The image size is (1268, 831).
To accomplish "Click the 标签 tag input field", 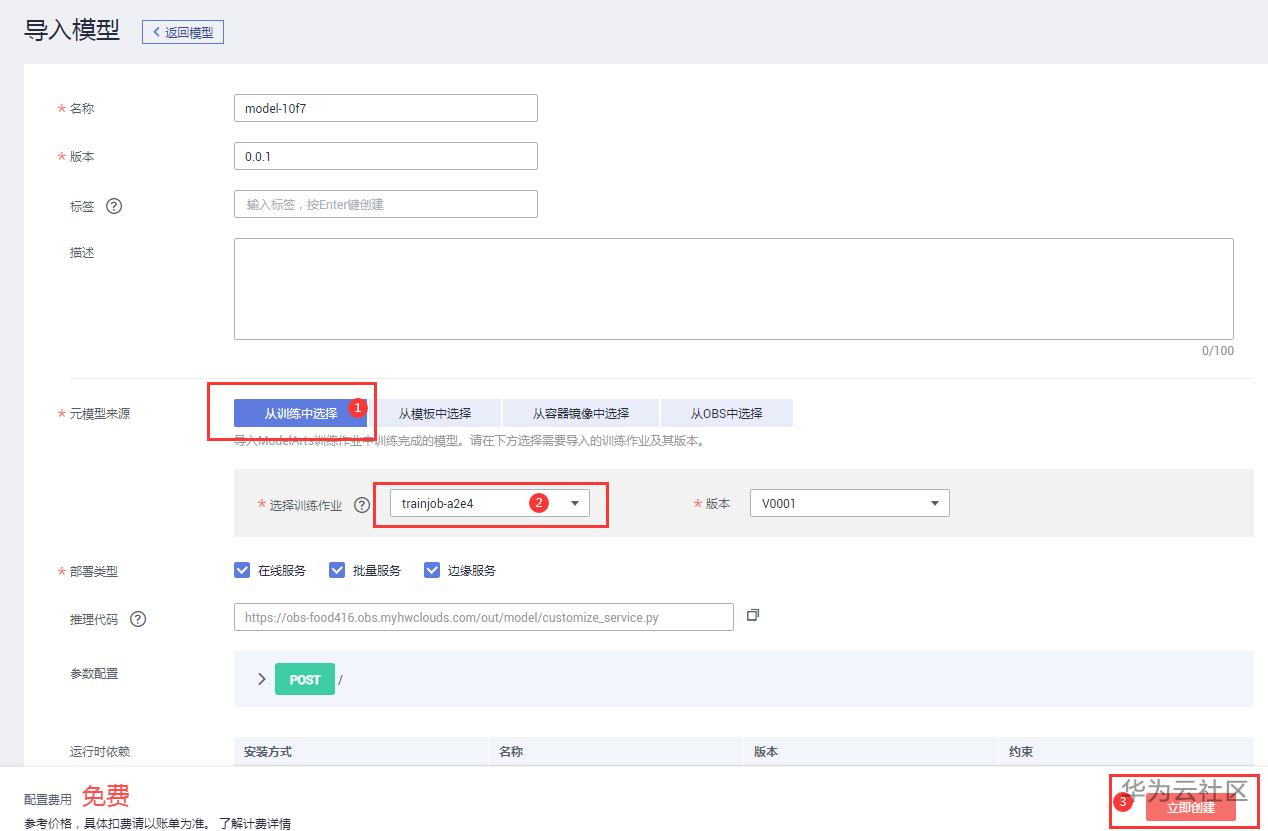I will [x=385, y=204].
